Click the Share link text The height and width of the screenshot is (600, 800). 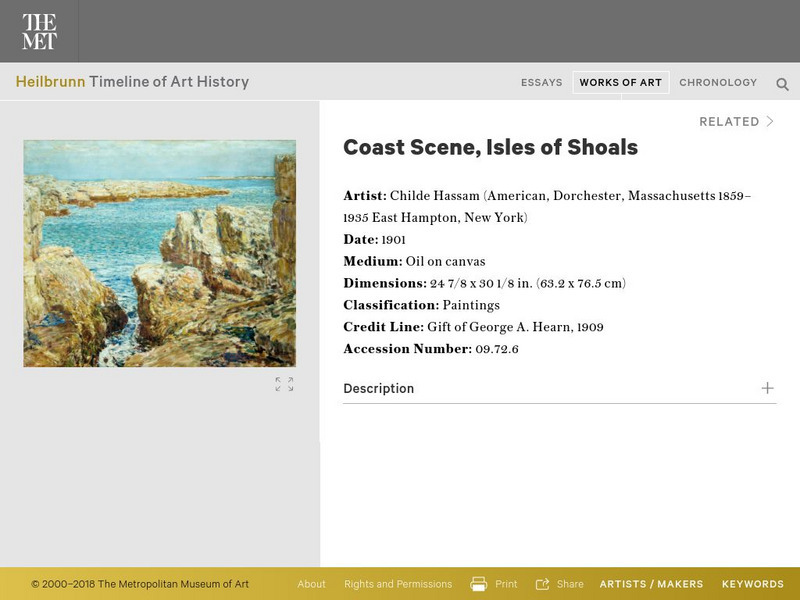pyautogui.click(x=570, y=584)
